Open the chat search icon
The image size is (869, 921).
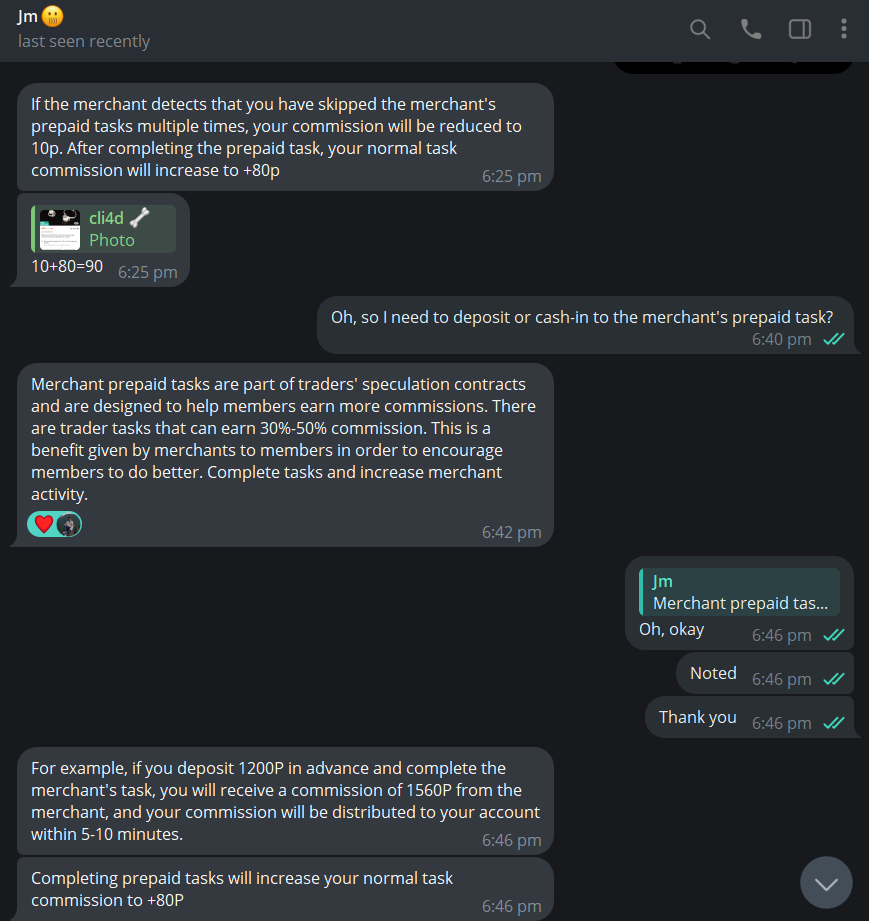[x=699, y=29]
